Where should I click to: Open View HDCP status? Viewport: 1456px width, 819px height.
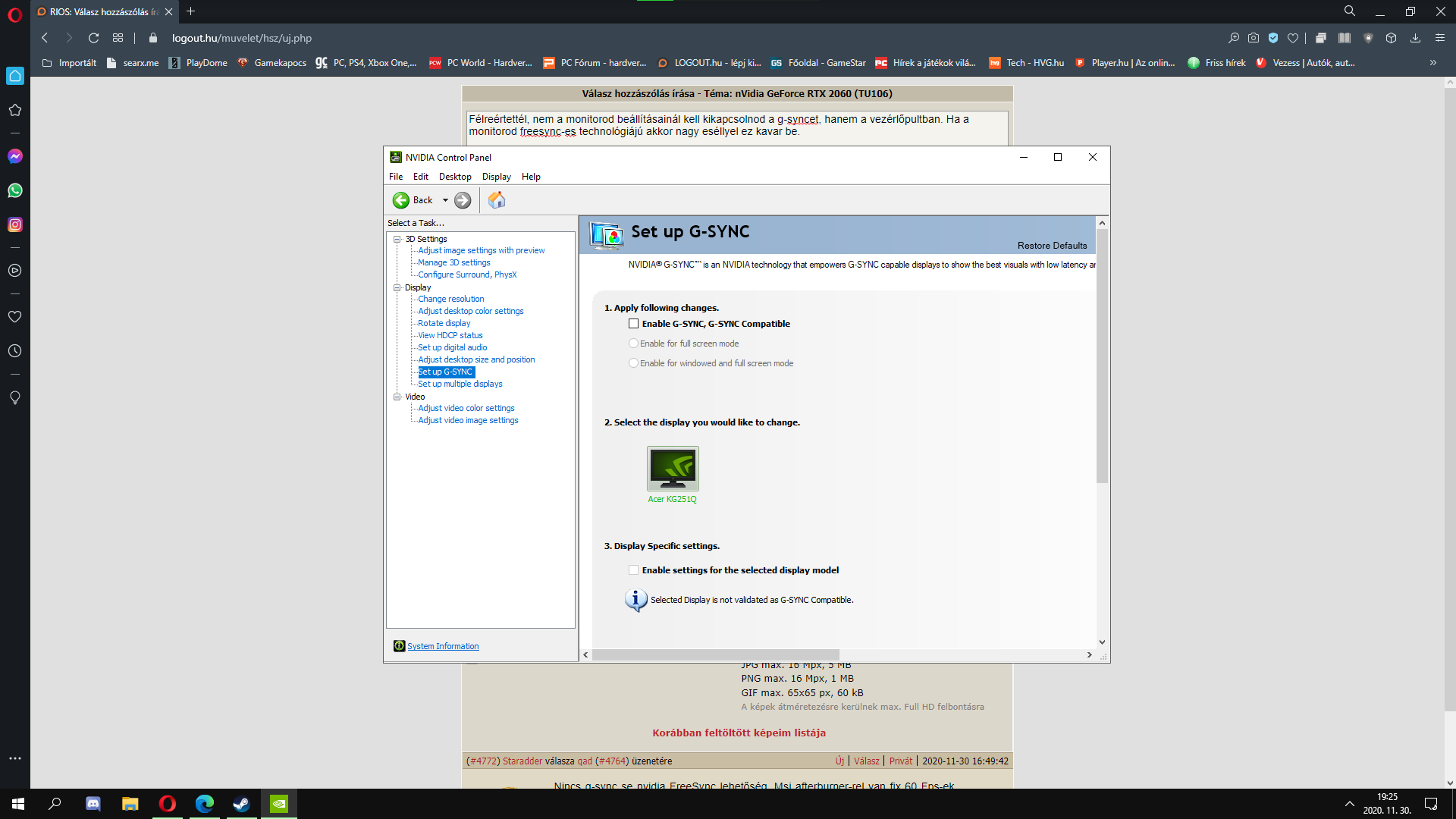(450, 335)
